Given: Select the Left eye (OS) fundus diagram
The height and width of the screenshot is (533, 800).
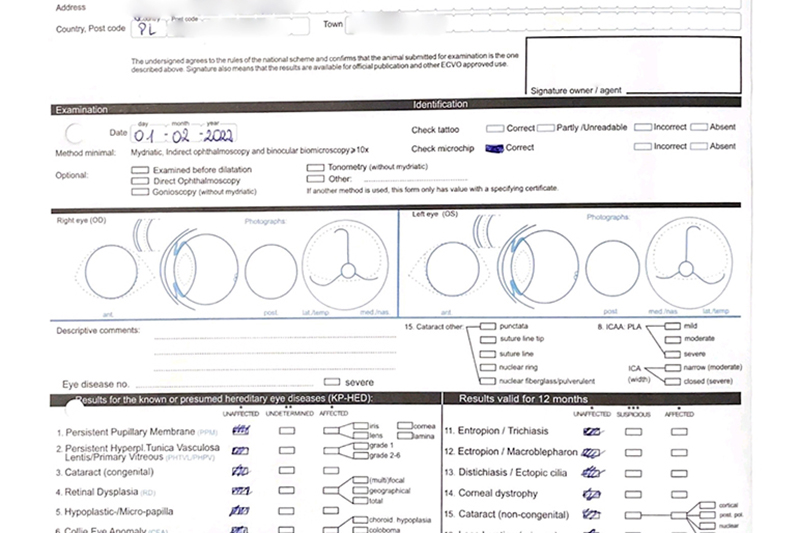Looking at the screenshot, I should (689, 263).
